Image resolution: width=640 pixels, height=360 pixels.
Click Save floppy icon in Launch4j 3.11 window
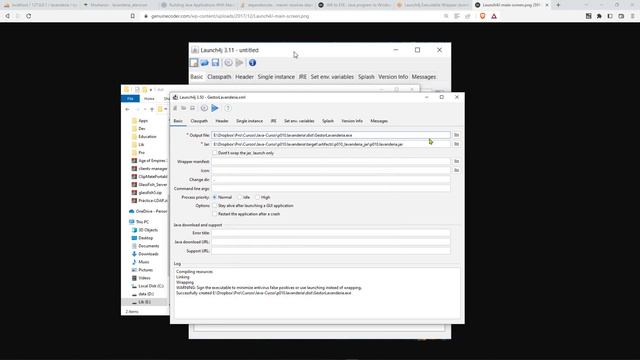coord(215,62)
